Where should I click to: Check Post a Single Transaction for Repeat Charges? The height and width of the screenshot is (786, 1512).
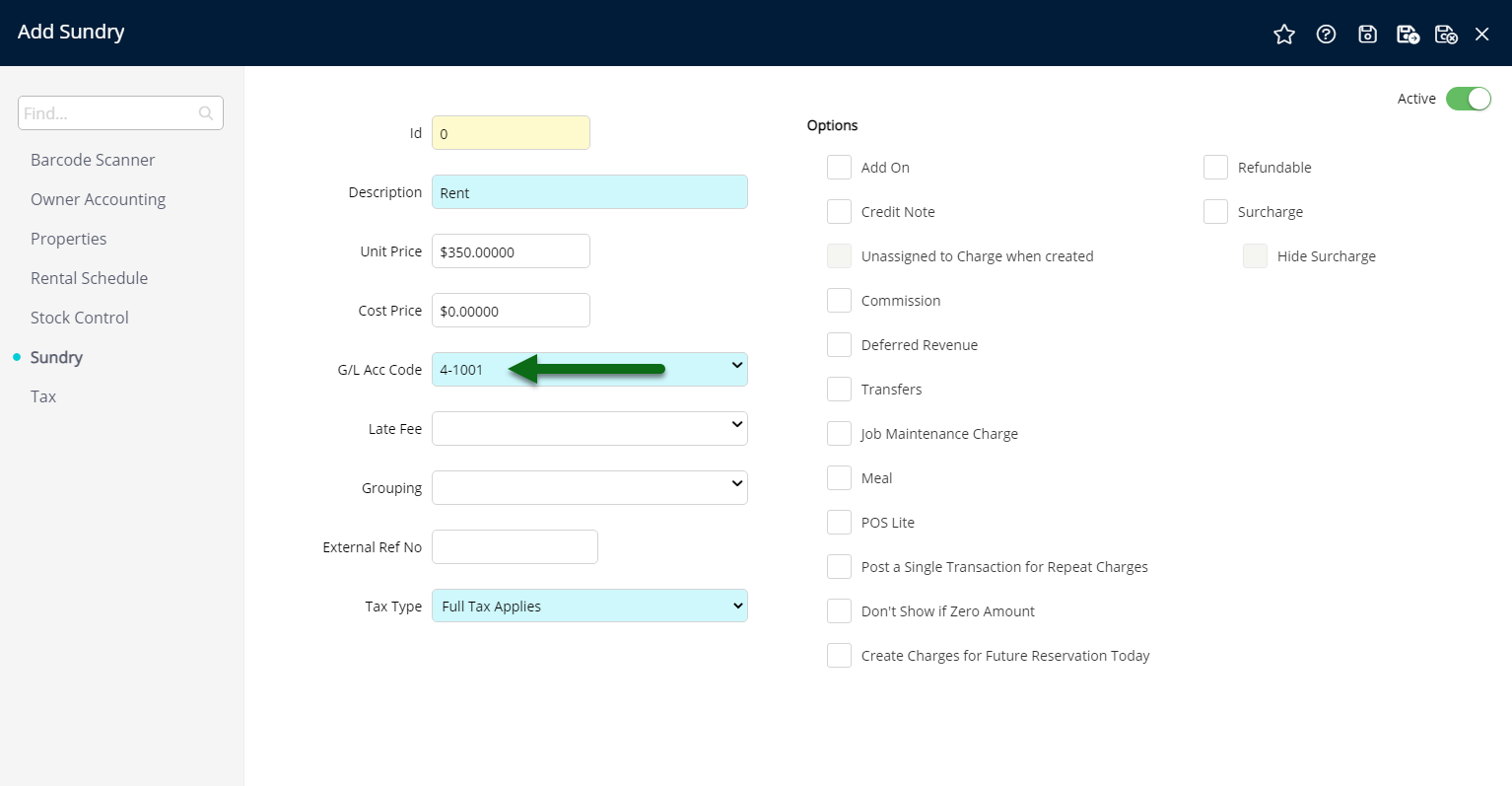(x=839, y=566)
